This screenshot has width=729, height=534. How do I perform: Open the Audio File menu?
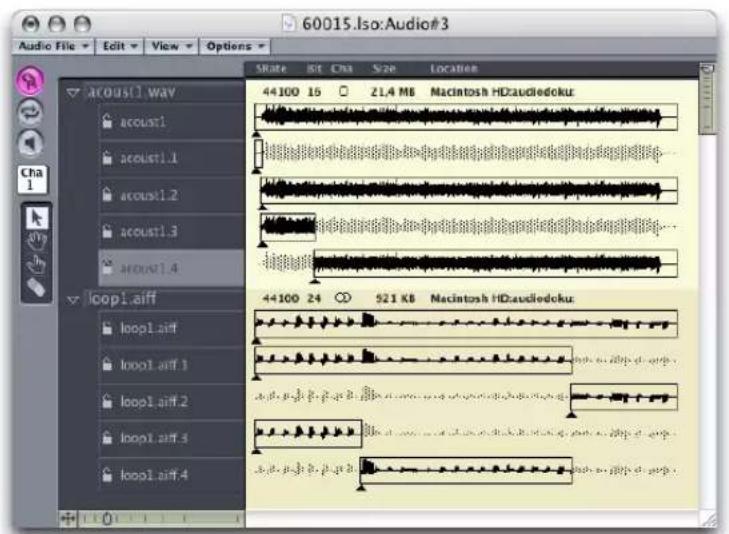[x=53, y=46]
